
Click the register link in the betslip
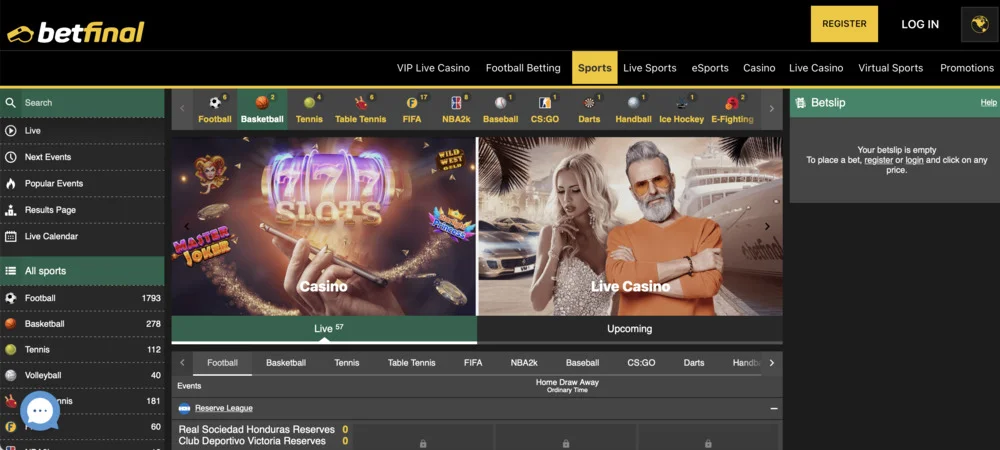click(x=878, y=160)
